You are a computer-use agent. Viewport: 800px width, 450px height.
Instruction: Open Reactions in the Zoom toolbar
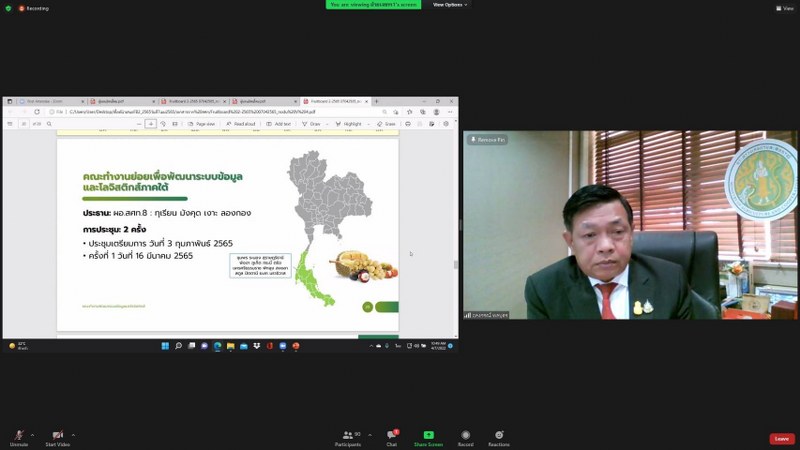point(498,435)
